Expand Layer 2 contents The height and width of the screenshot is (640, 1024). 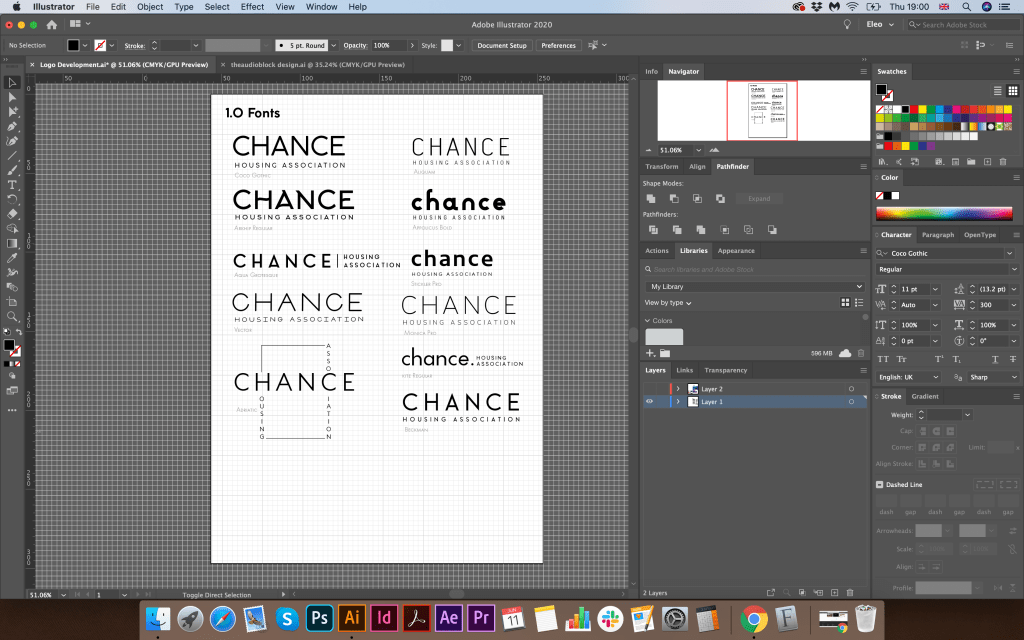(678, 388)
